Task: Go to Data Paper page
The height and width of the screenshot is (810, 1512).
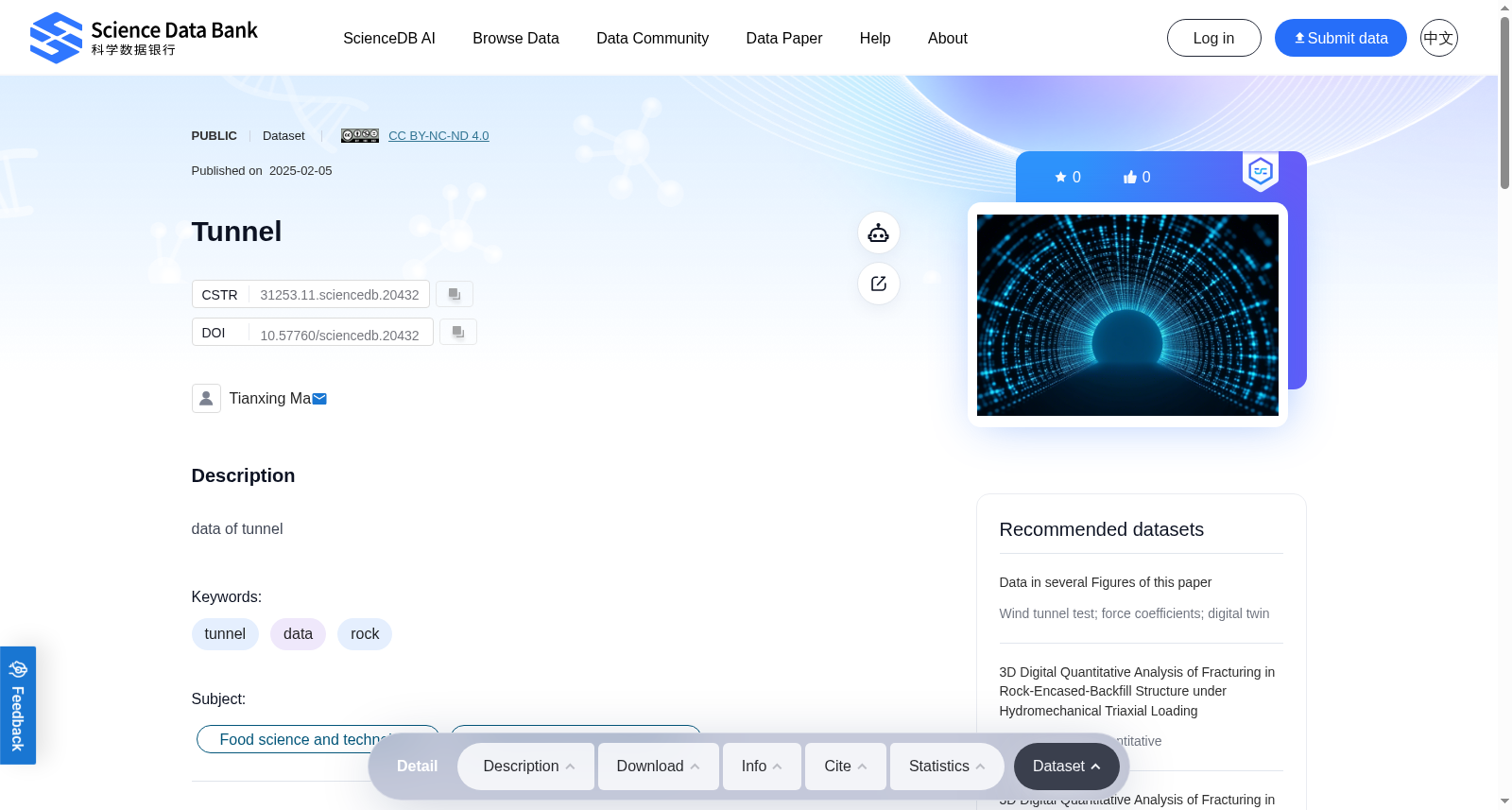Action: 784,38
